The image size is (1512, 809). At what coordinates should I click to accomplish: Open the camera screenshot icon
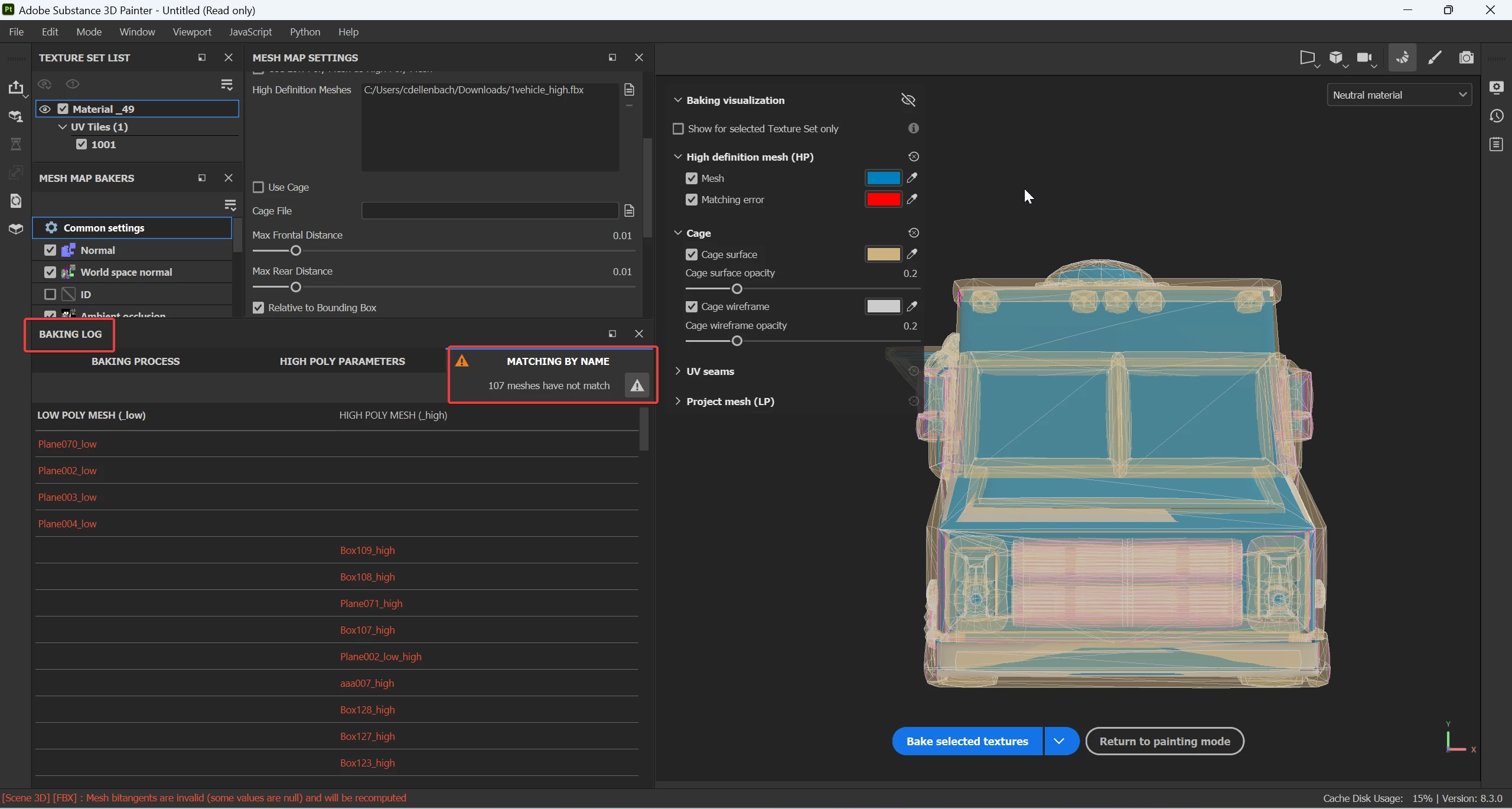point(1466,58)
